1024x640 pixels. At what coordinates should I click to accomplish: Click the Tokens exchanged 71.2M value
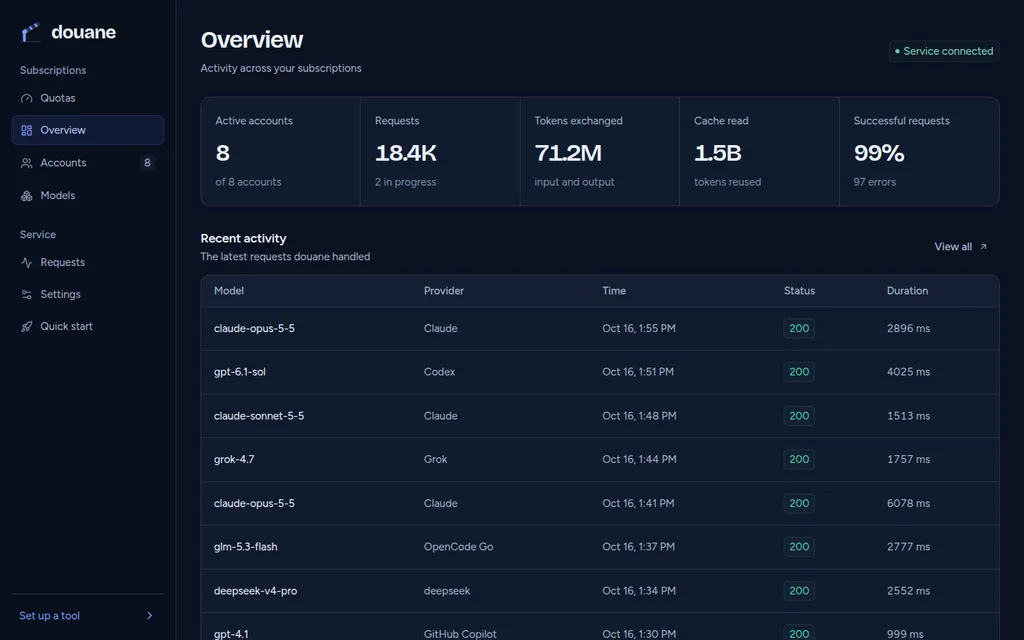pyautogui.click(x=568, y=153)
